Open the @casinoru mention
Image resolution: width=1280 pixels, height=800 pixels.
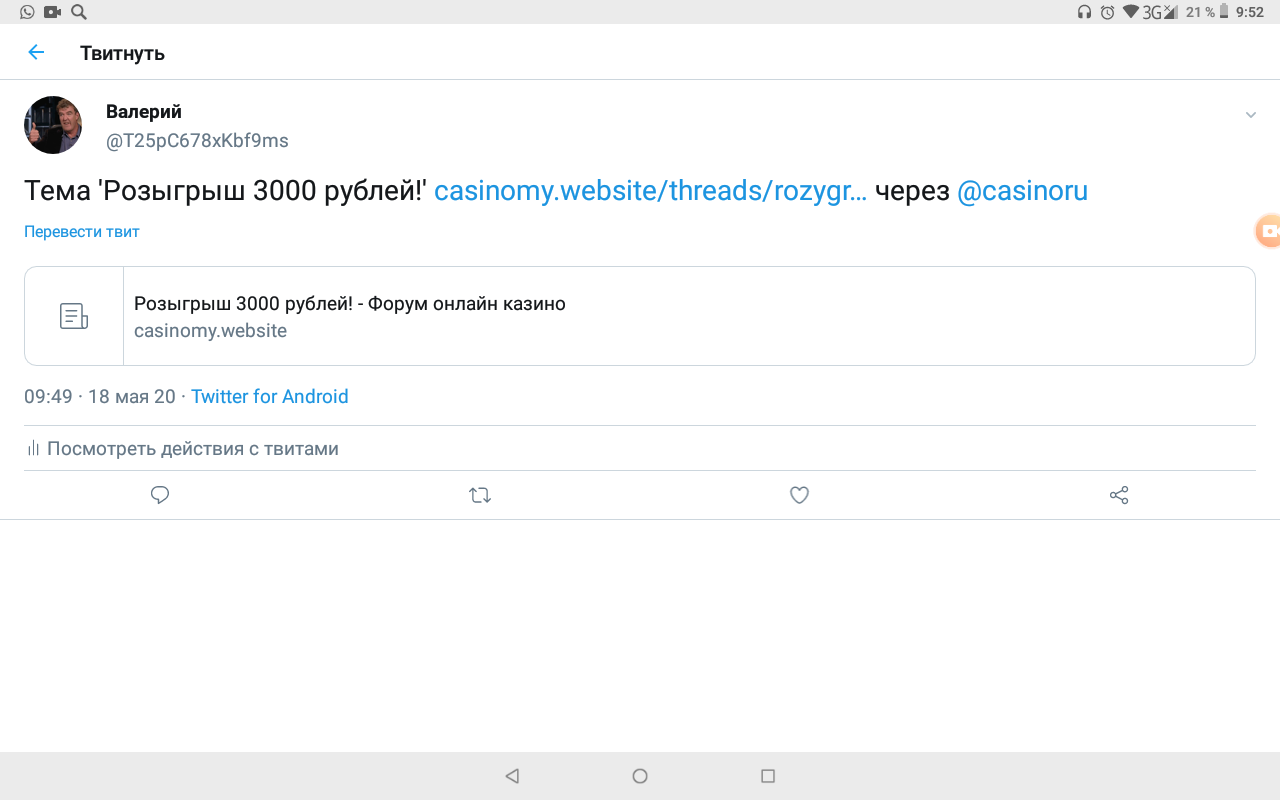coord(1022,191)
